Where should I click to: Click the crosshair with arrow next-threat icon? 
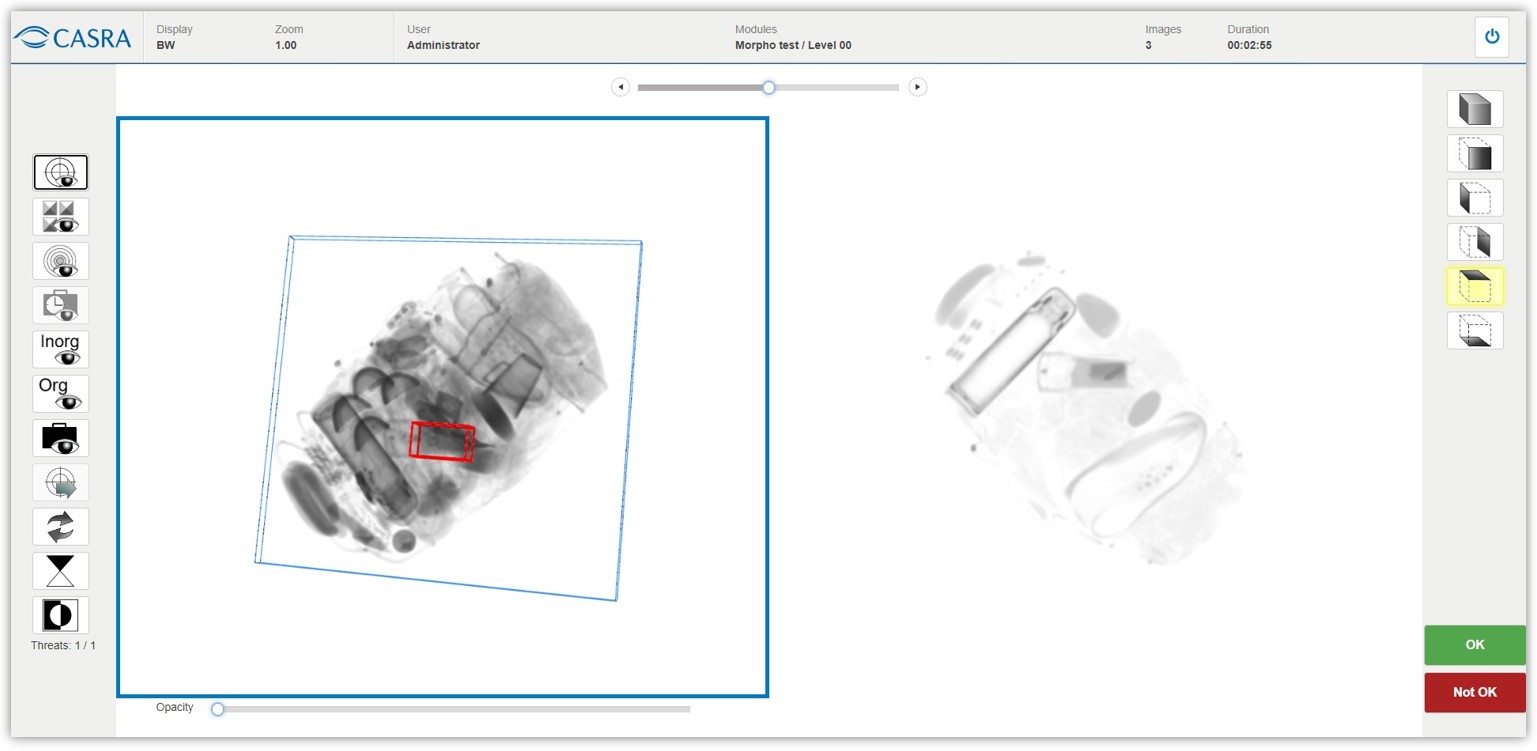tap(61, 483)
